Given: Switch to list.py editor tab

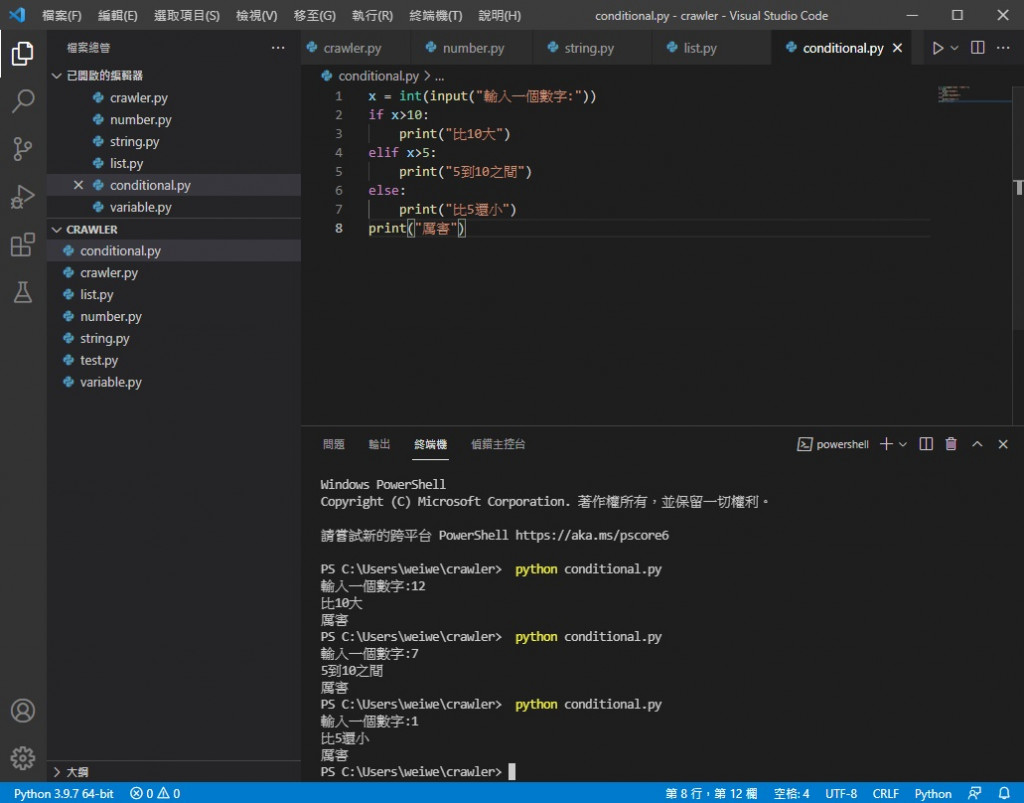Looking at the screenshot, I should tap(711, 48).
